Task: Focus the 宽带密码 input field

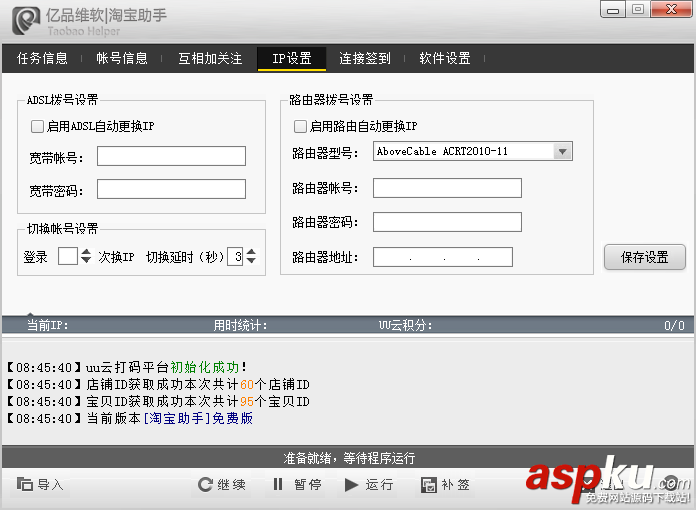Action: coord(171,189)
